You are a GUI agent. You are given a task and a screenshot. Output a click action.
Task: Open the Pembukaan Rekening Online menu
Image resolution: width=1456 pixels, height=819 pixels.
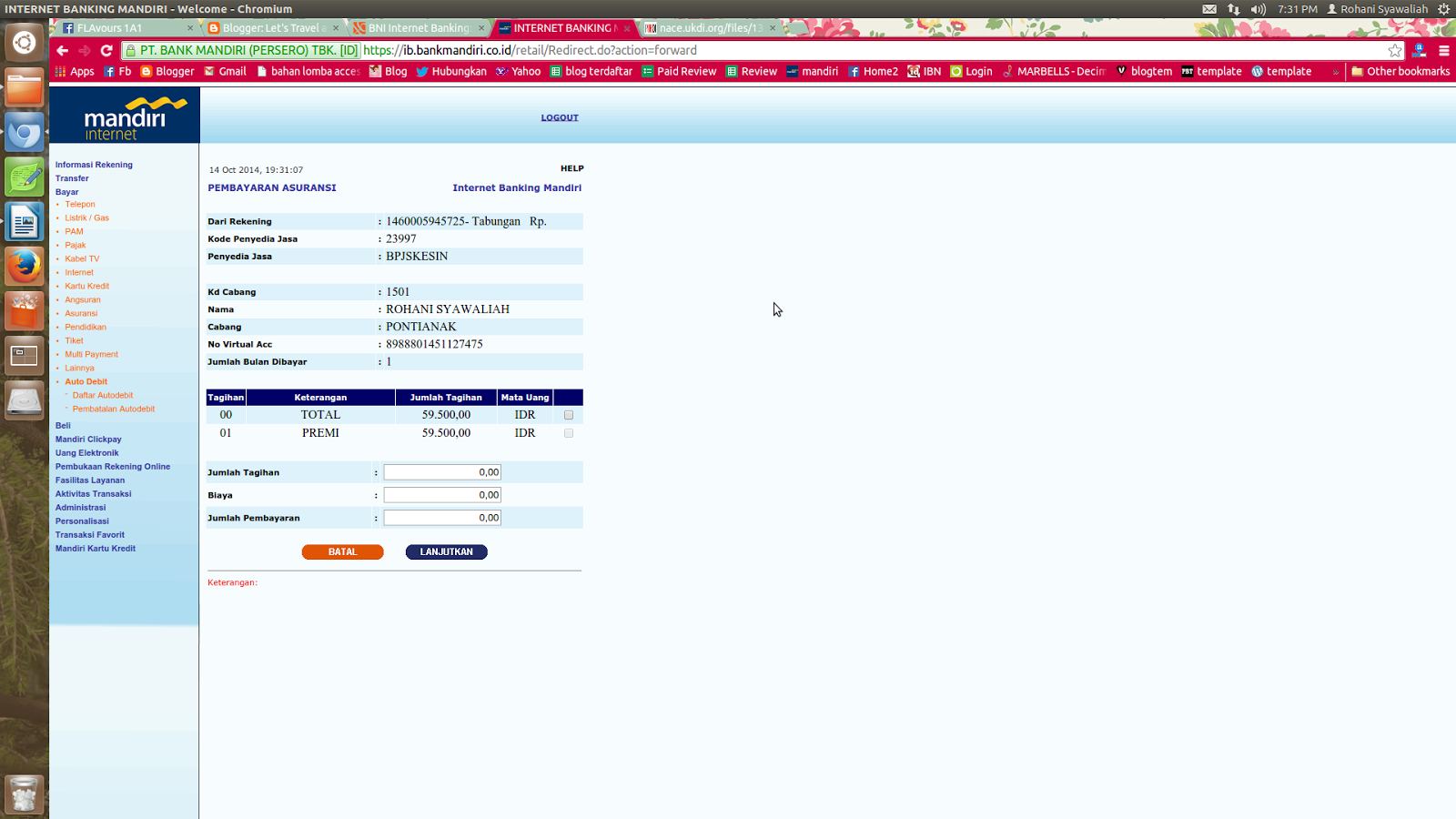113,467
